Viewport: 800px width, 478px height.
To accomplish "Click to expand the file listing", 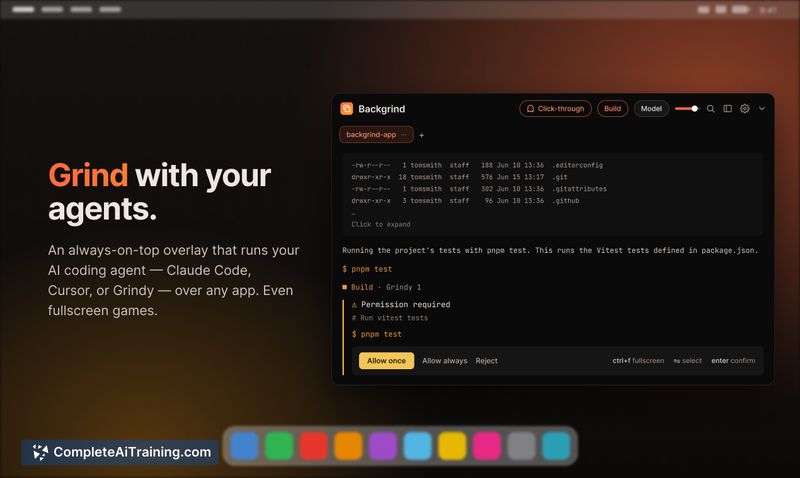I will [x=381, y=224].
